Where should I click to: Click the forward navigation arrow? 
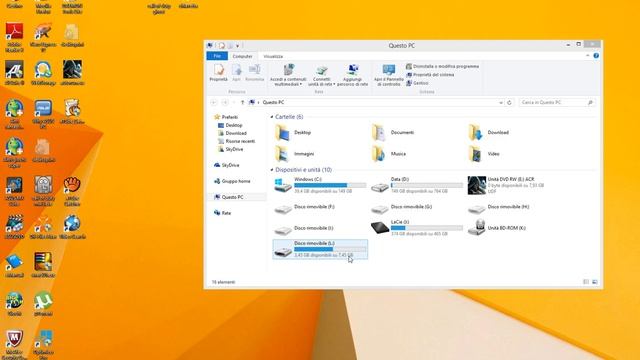225,102
